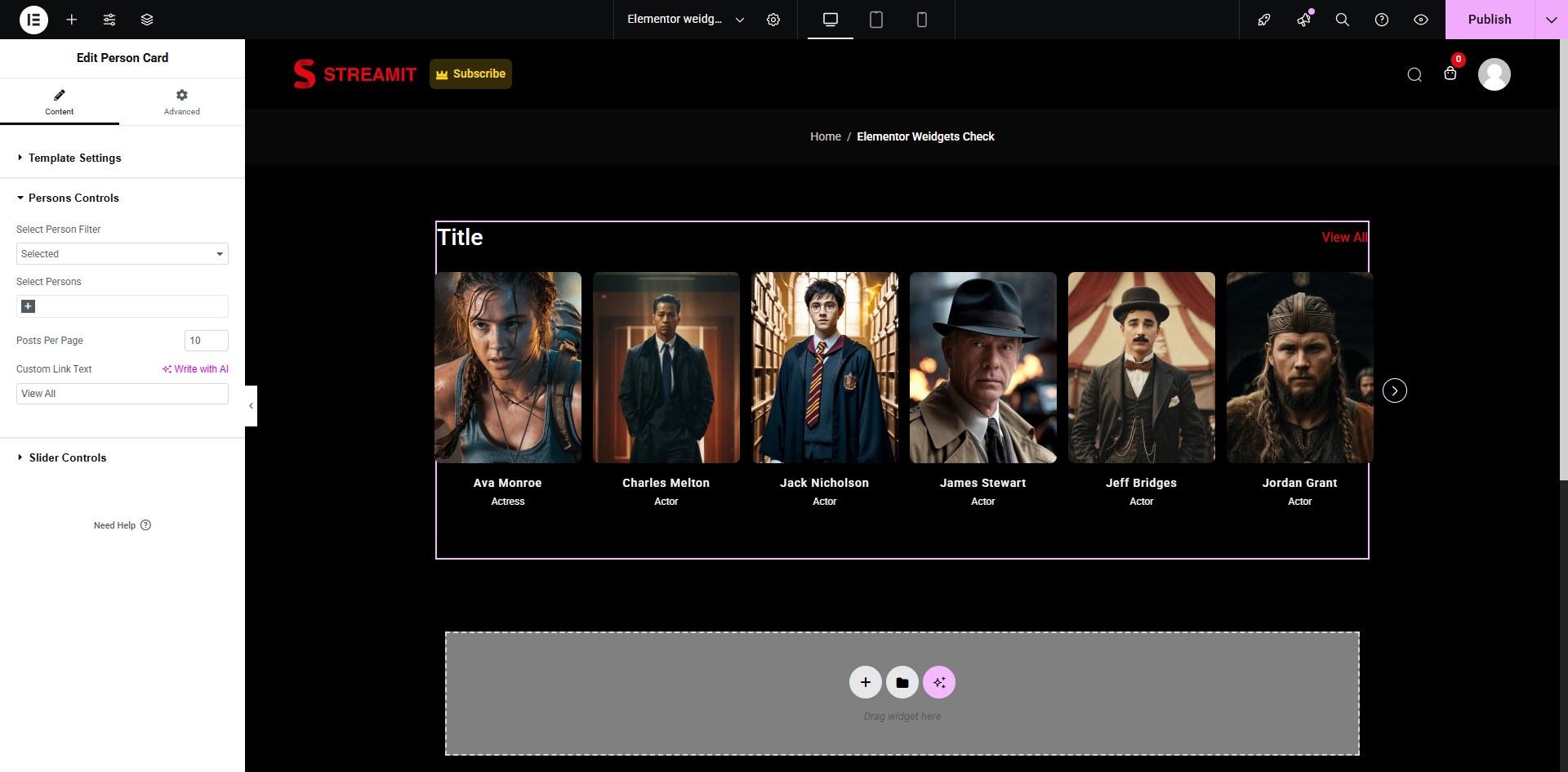This screenshot has width=1568, height=772.
Task: Click the View All link
Action: (1344, 237)
